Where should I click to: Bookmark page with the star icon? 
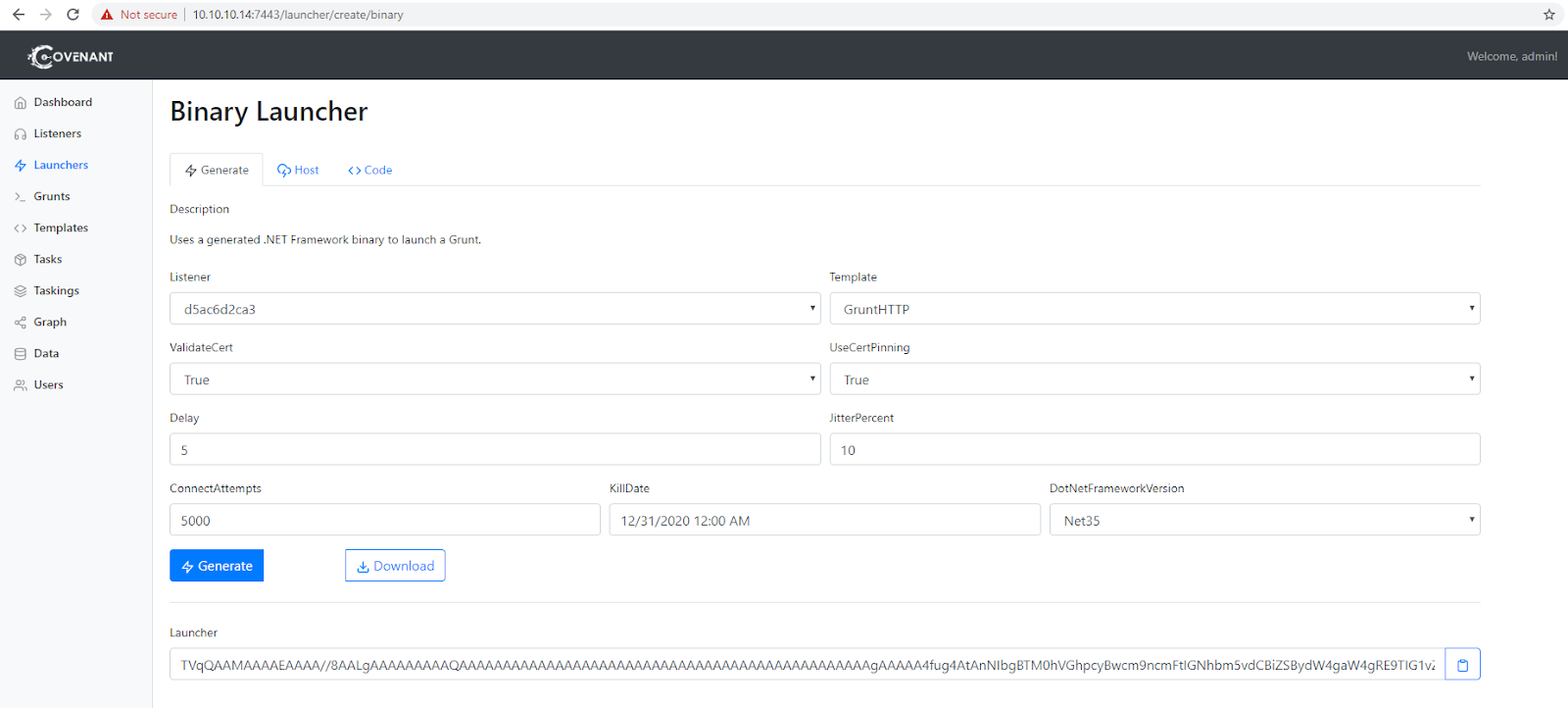(1549, 15)
